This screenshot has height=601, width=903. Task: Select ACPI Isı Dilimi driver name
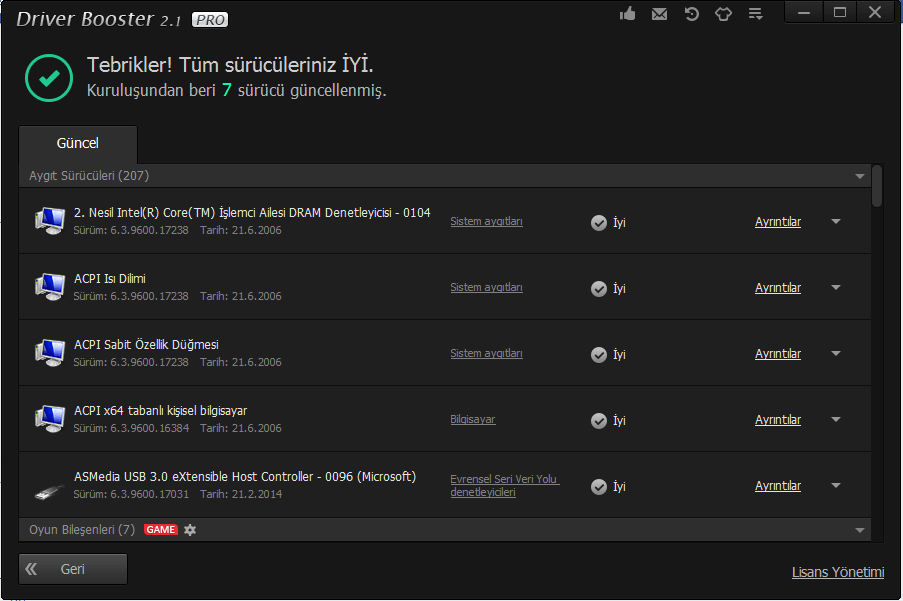tap(109, 279)
